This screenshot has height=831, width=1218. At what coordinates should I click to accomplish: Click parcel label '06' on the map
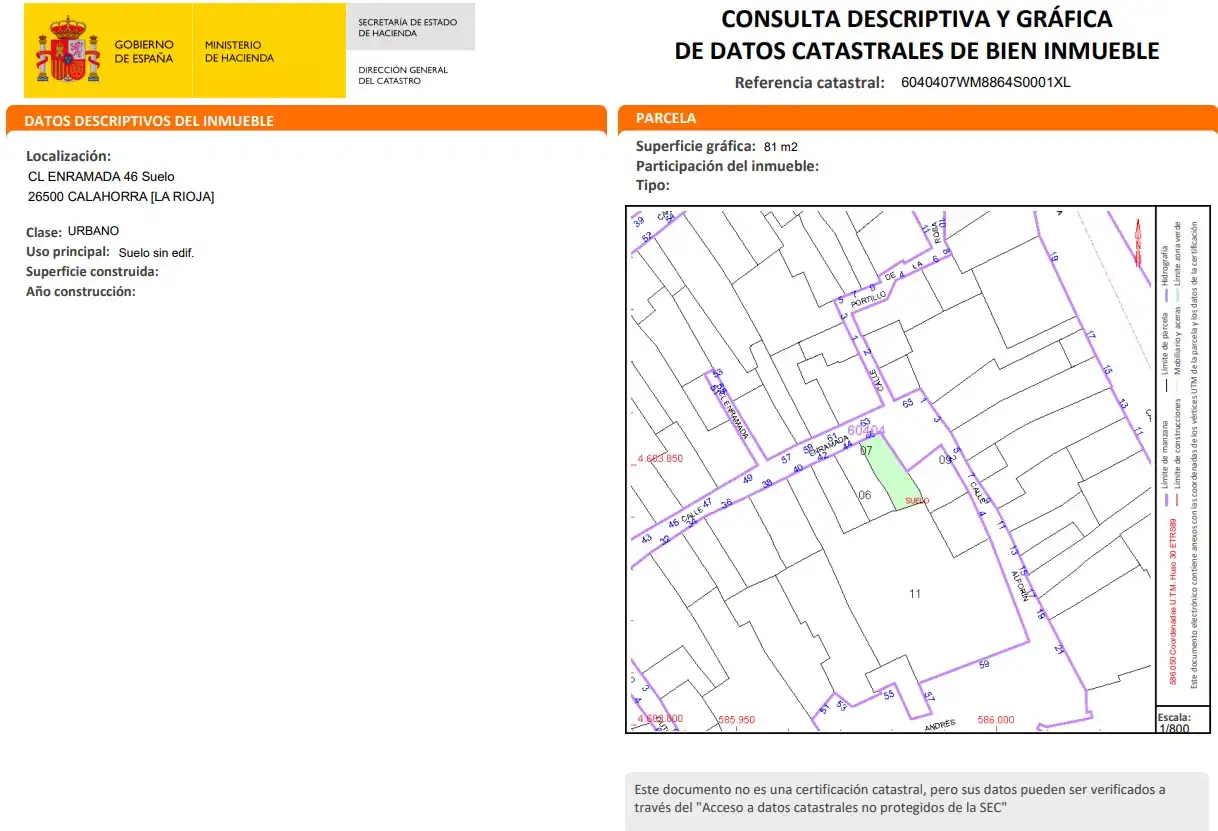tap(865, 496)
